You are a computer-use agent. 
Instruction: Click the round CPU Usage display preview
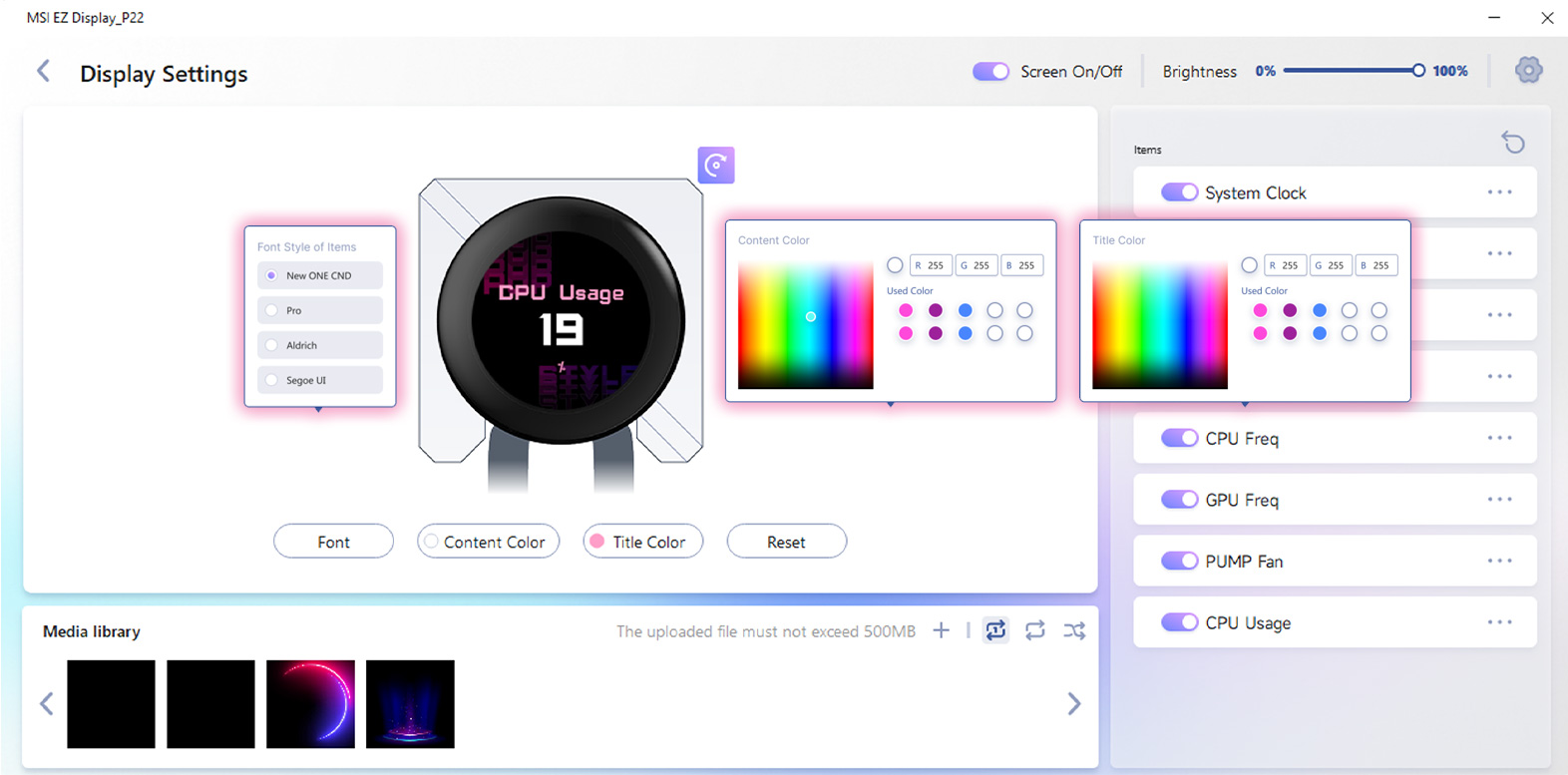coord(561,320)
